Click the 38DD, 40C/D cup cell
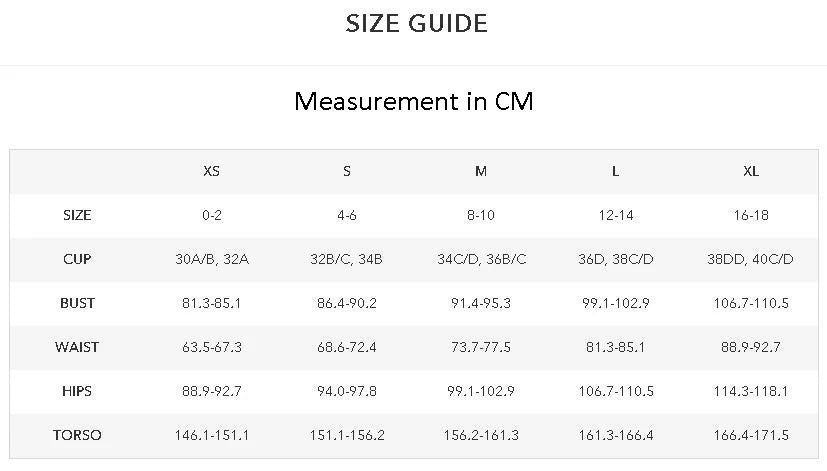This screenshot has height=471, width=827. (x=750, y=259)
